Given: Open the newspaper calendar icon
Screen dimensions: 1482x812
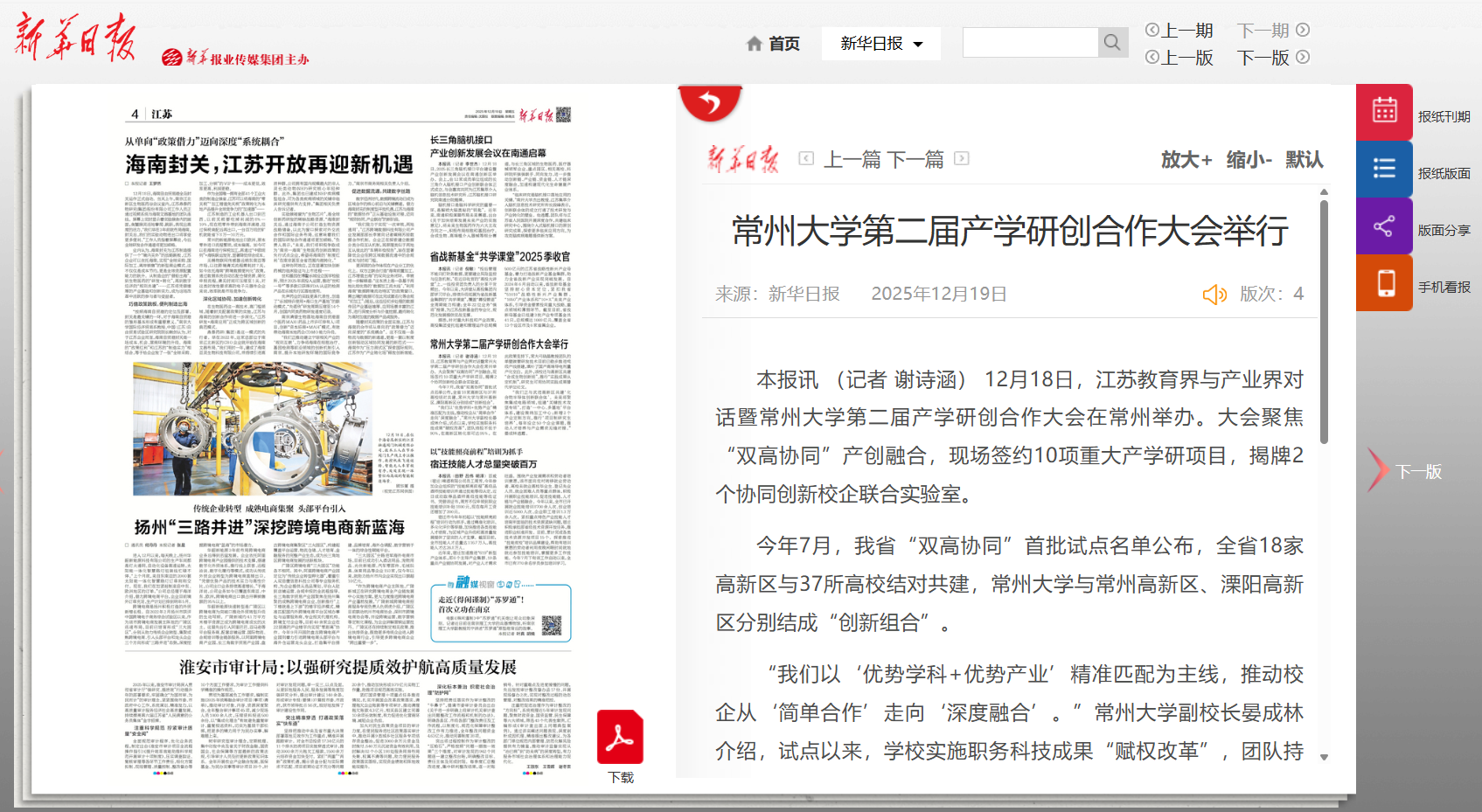Looking at the screenshot, I should coord(1384,112).
